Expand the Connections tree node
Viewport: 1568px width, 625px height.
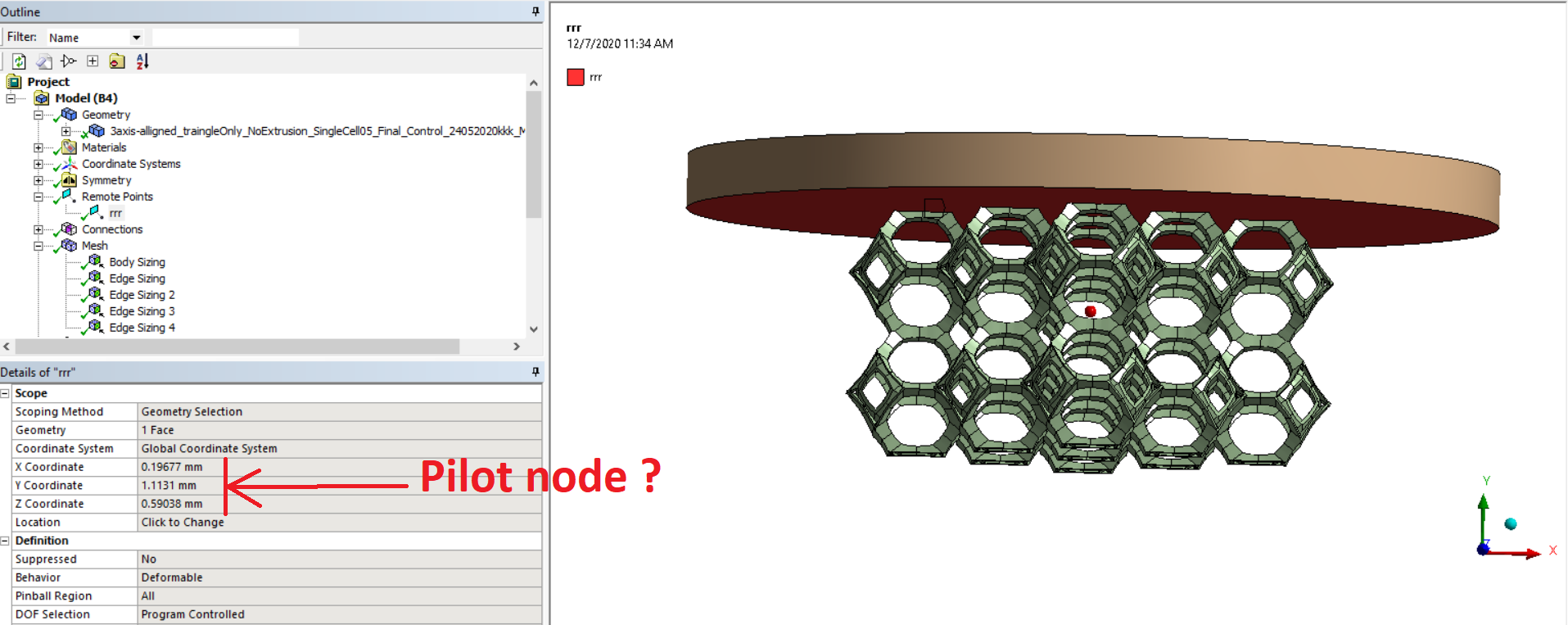coord(38,229)
